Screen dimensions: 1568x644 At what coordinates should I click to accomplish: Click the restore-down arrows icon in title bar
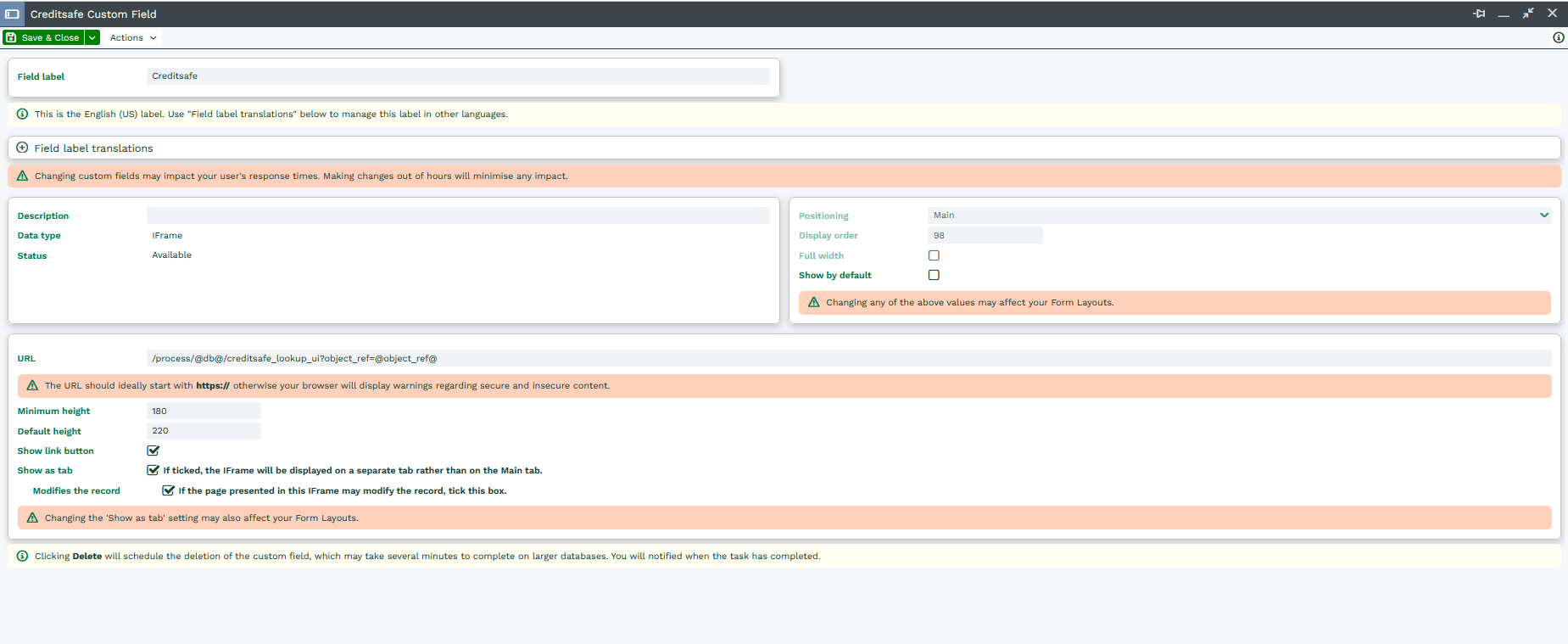(x=1528, y=14)
